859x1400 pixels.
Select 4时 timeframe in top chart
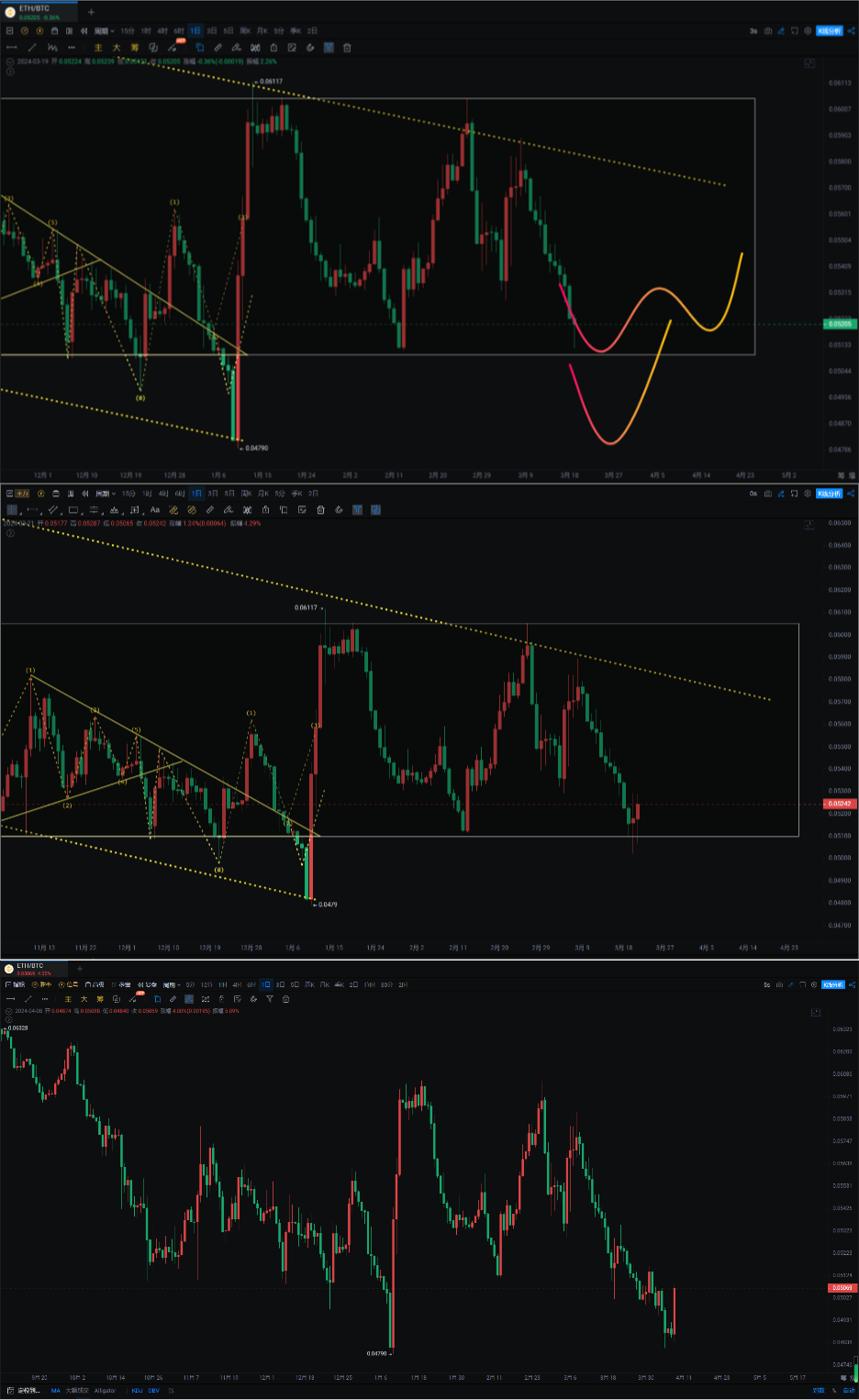click(x=162, y=31)
